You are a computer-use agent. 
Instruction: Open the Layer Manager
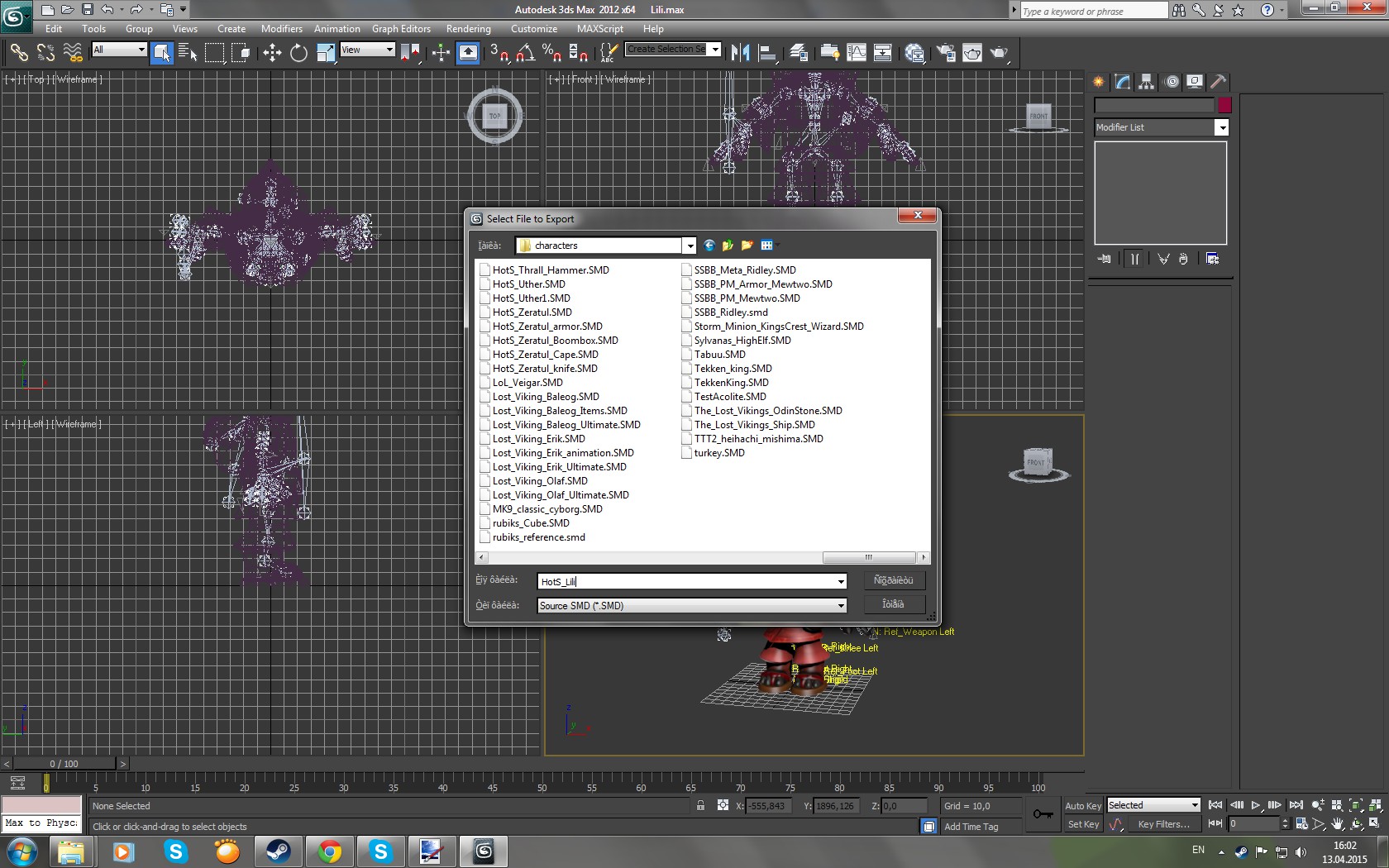(x=799, y=53)
